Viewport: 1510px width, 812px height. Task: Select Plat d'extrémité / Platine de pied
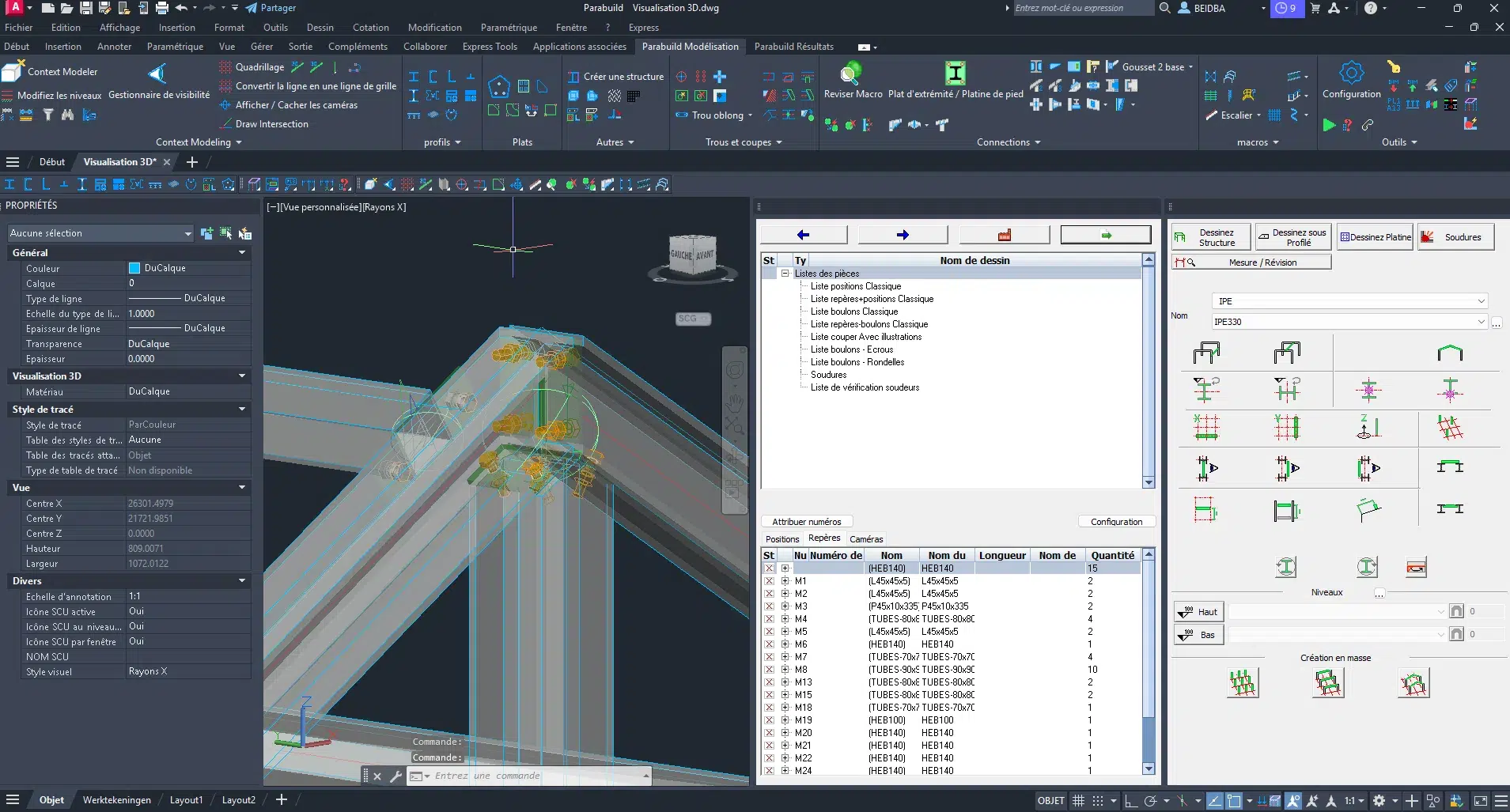click(955, 74)
